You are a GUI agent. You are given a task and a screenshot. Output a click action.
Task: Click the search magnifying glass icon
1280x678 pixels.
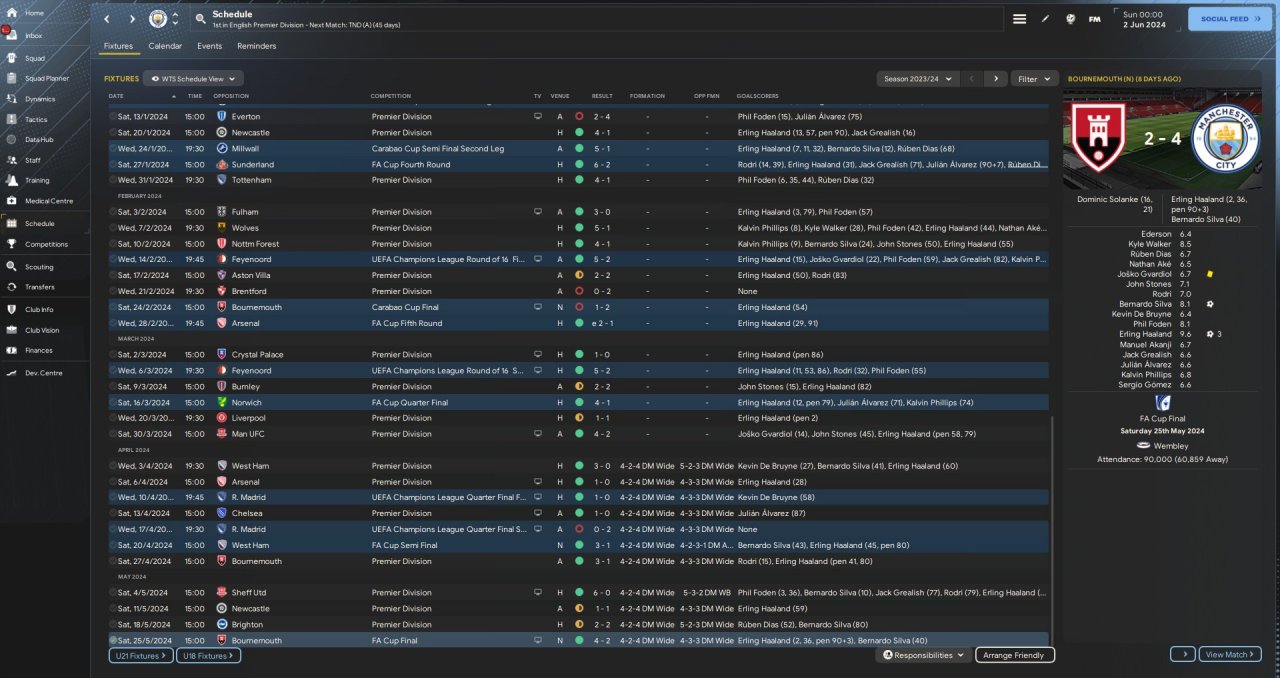[x=200, y=19]
